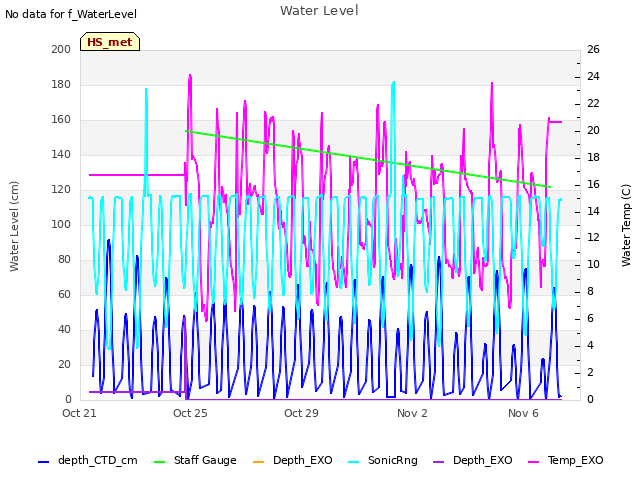Click the 2 tick on temperature axis
This screenshot has height=480, width=640.
[x=590, y=372]
